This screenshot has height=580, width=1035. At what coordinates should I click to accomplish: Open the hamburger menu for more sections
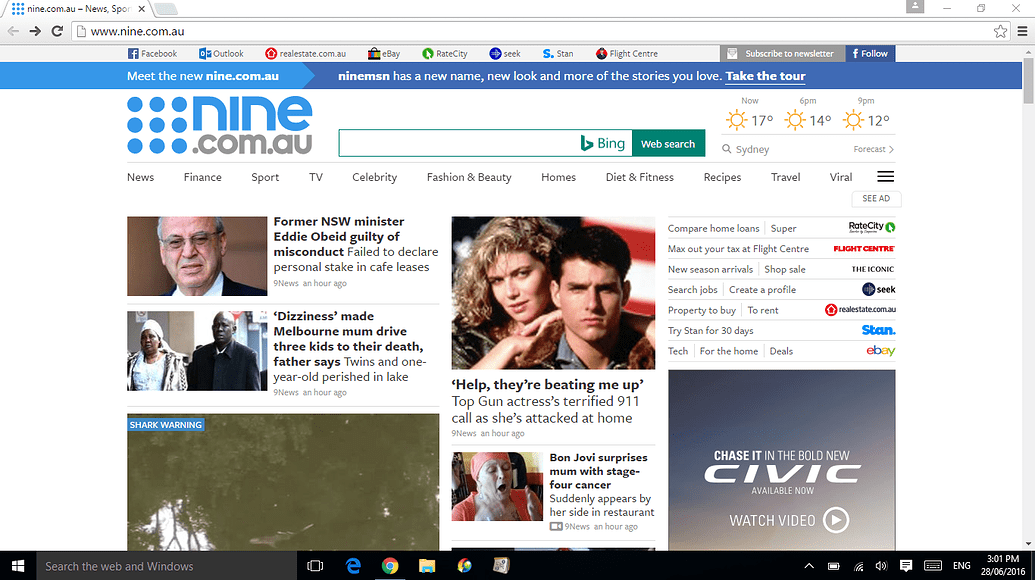pos(884,175)
